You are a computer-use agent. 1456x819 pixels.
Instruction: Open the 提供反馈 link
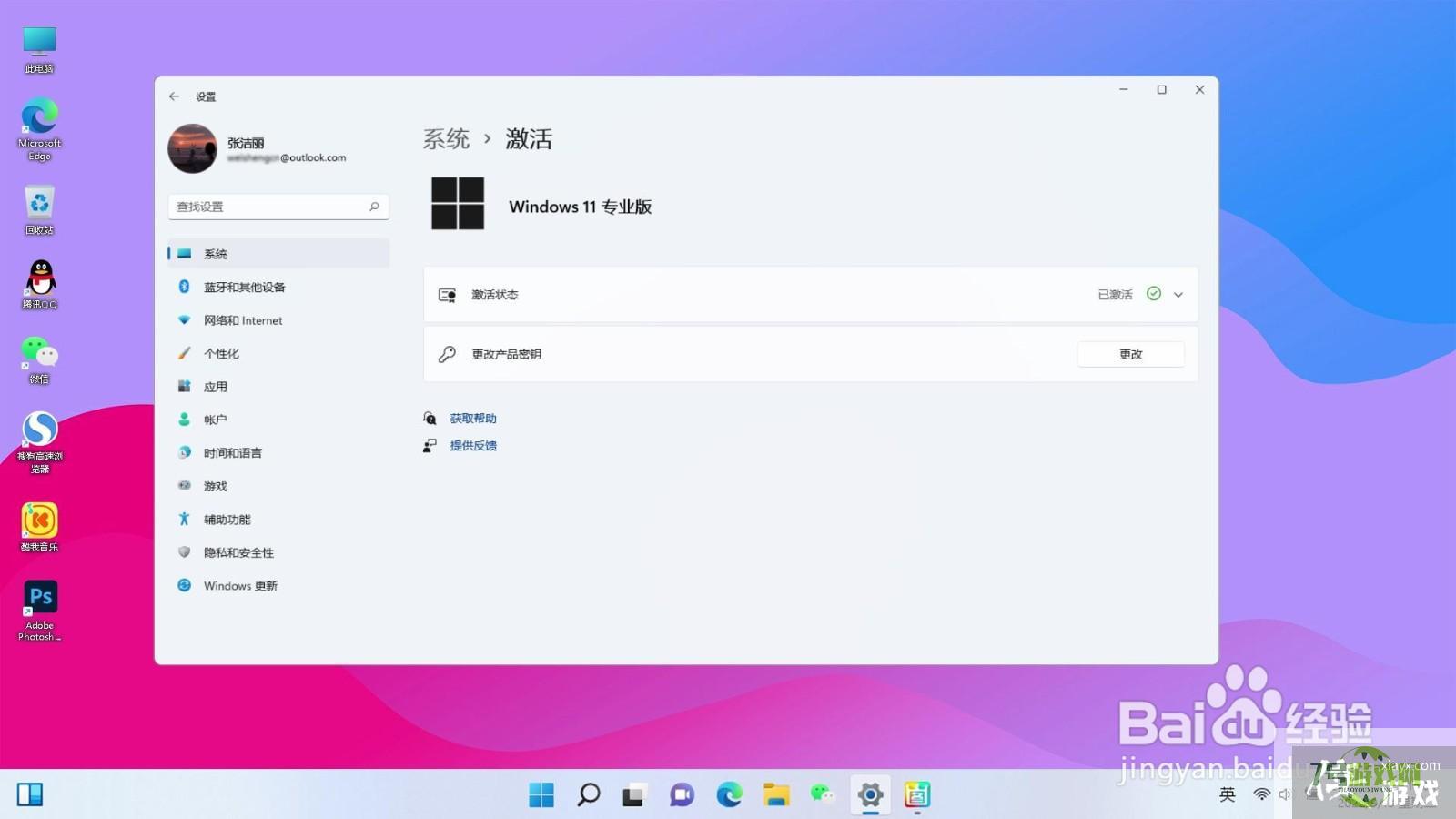[473, 446]
